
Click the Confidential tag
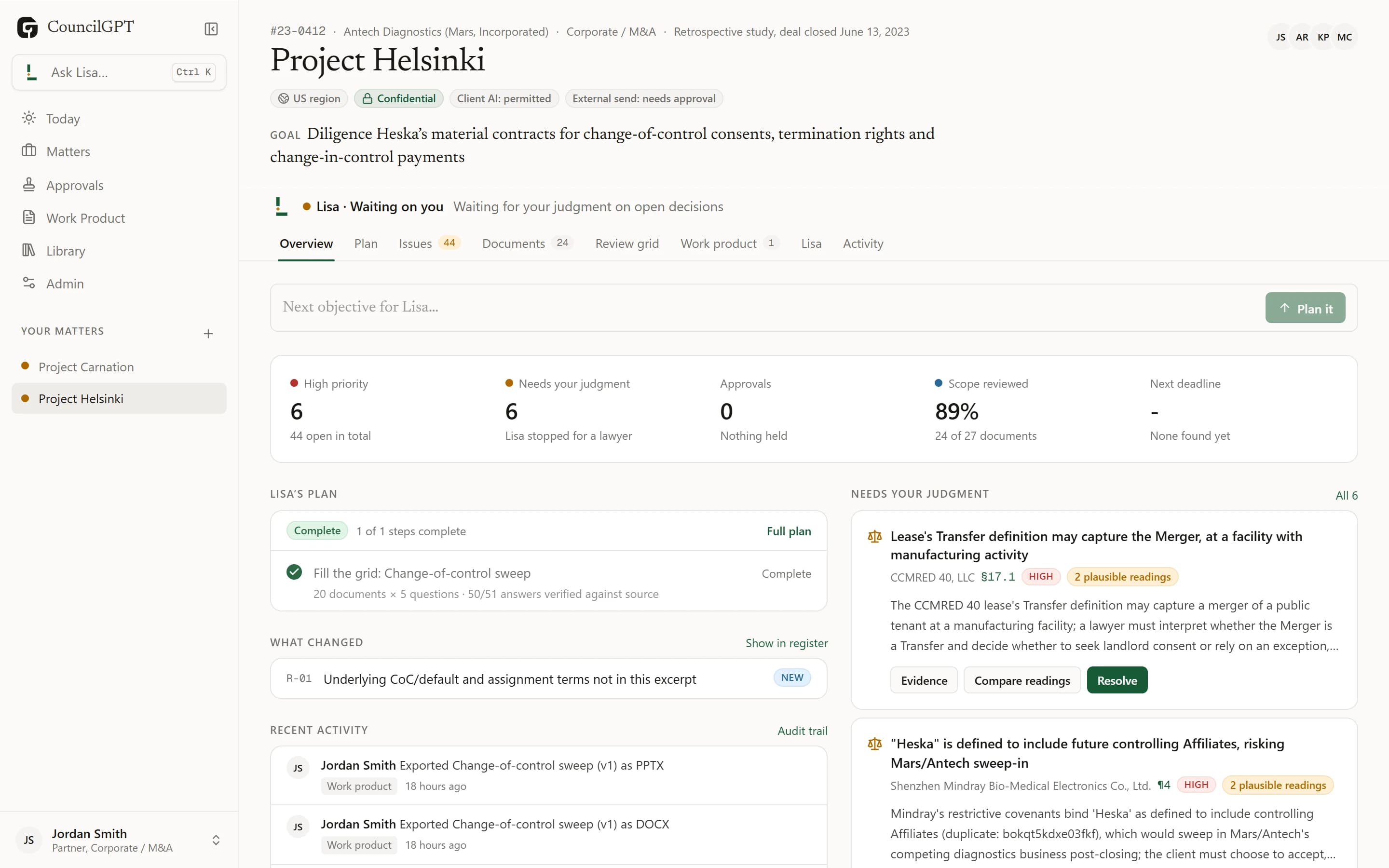pos(399,99)
